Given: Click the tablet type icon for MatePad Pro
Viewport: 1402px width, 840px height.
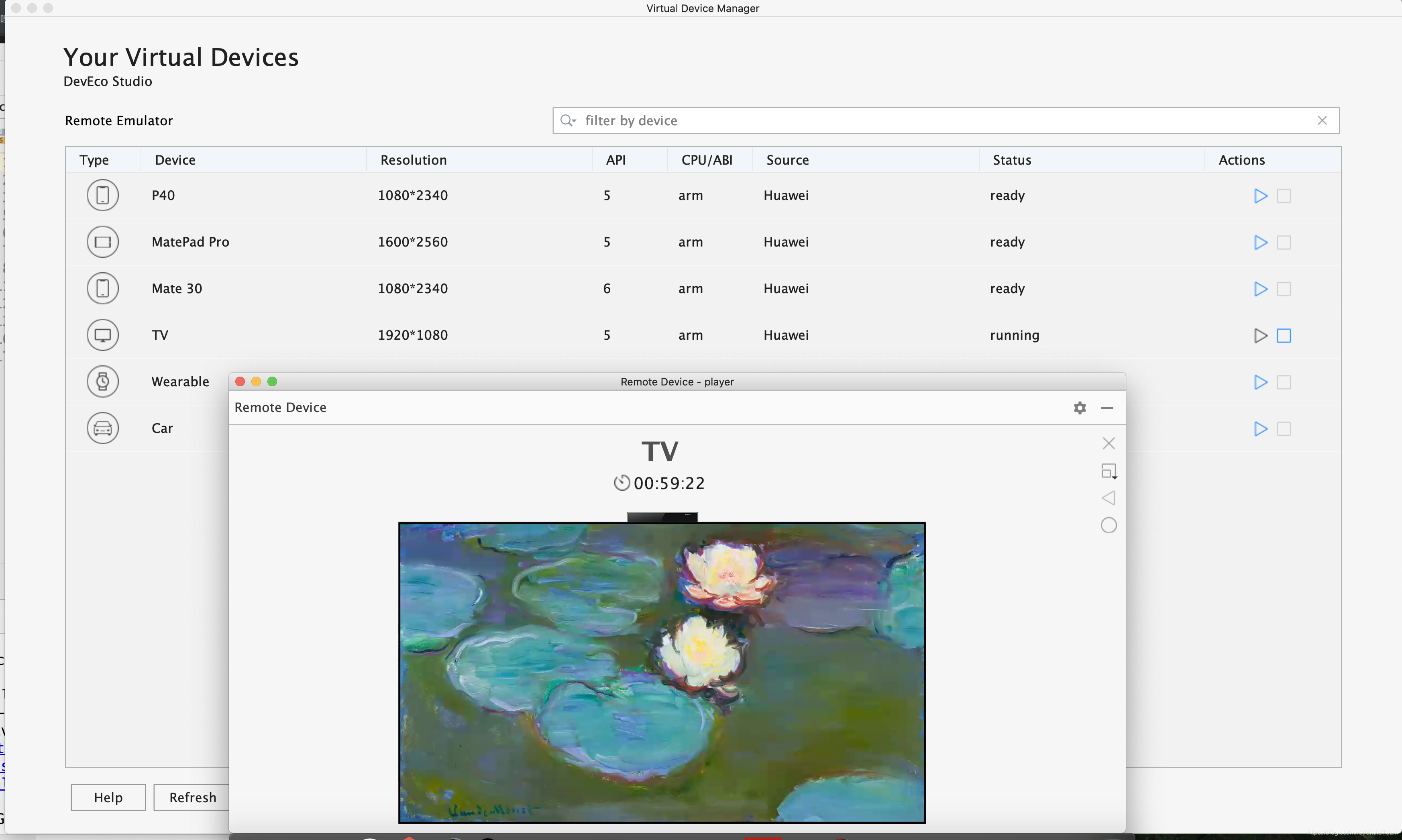Looking at the screenshot, I should point(102,242).
